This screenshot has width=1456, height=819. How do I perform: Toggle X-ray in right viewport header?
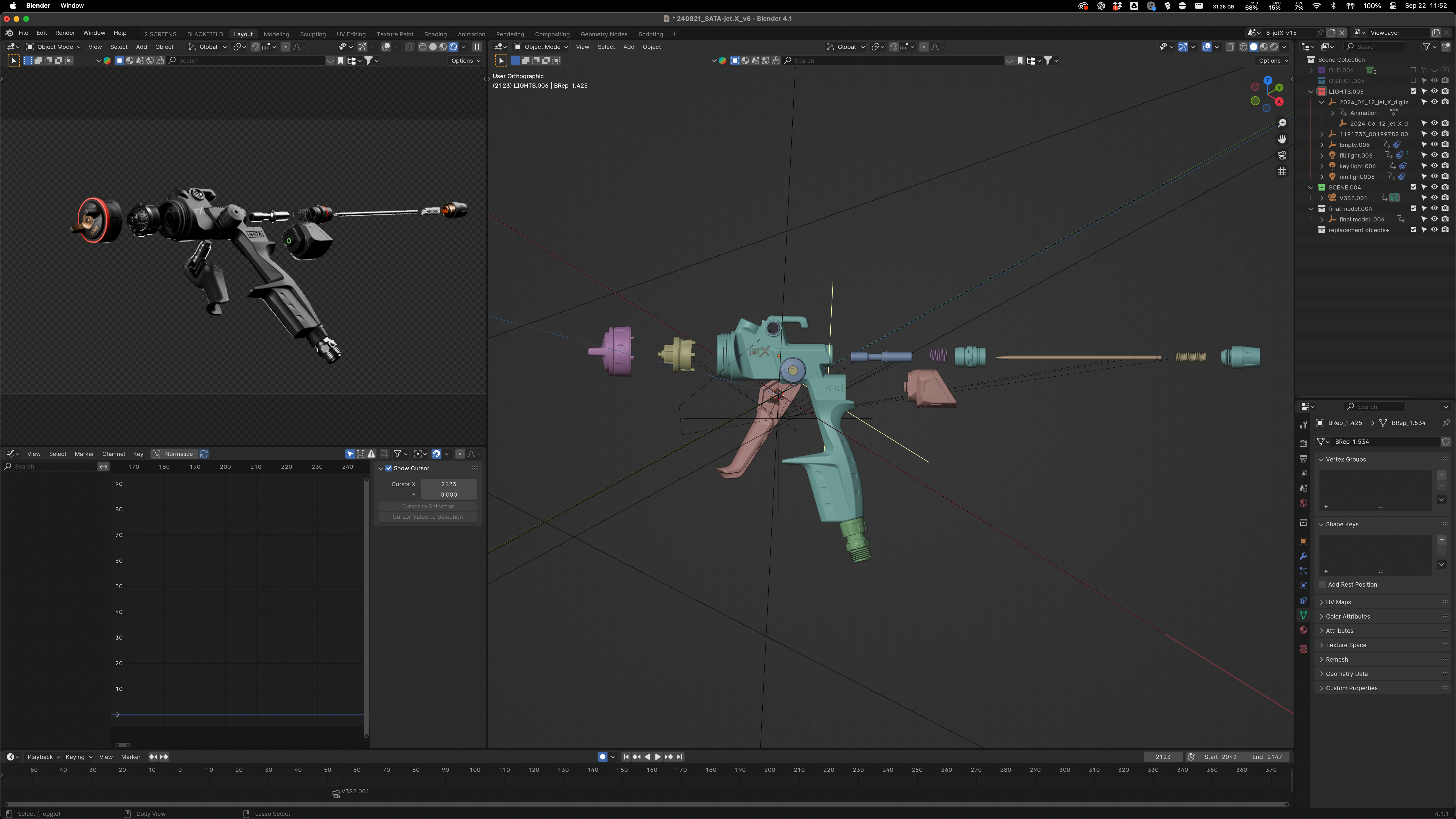tap(1230, 47)
